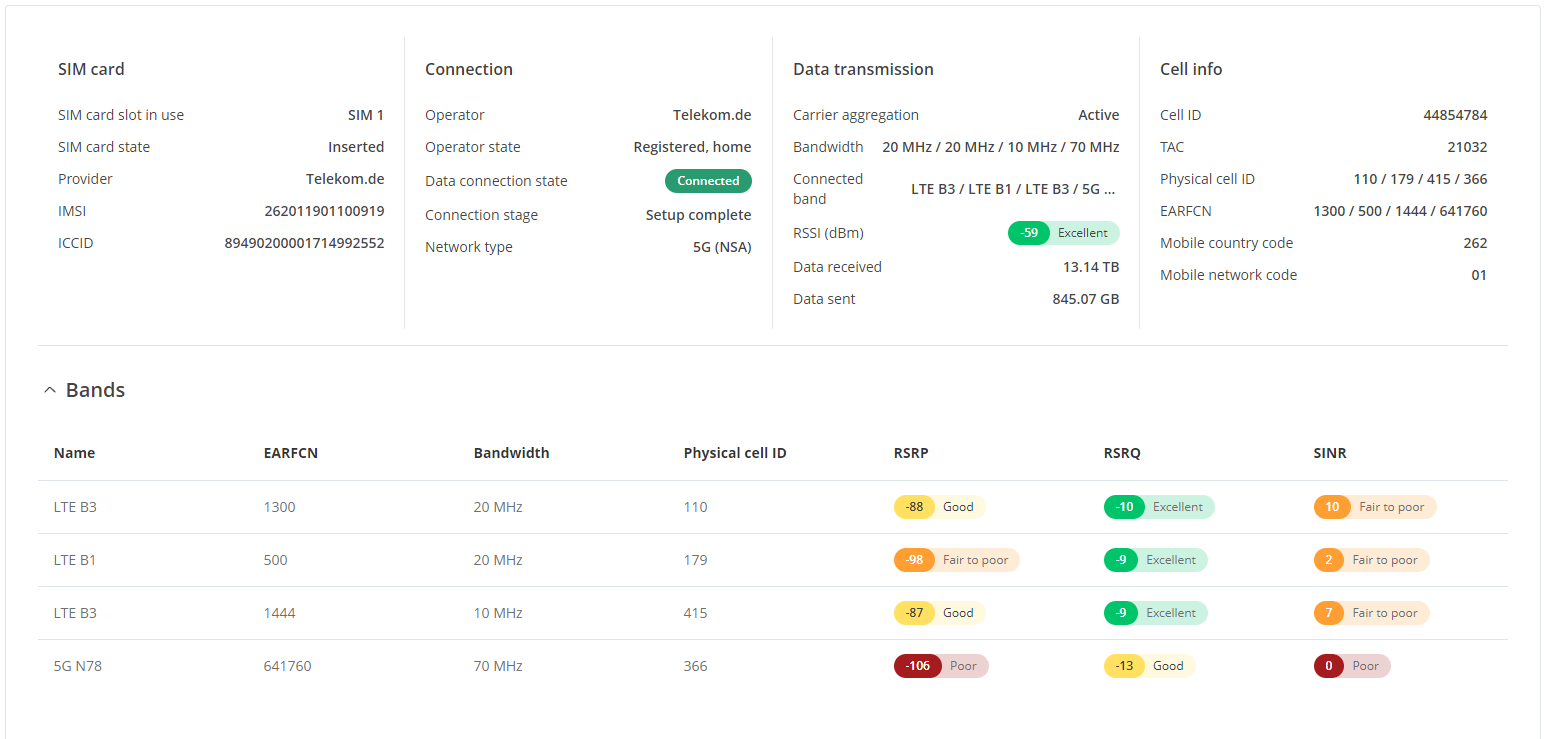Click the 5G N78 SINR 0 Poor badge

click(1351, 666)
